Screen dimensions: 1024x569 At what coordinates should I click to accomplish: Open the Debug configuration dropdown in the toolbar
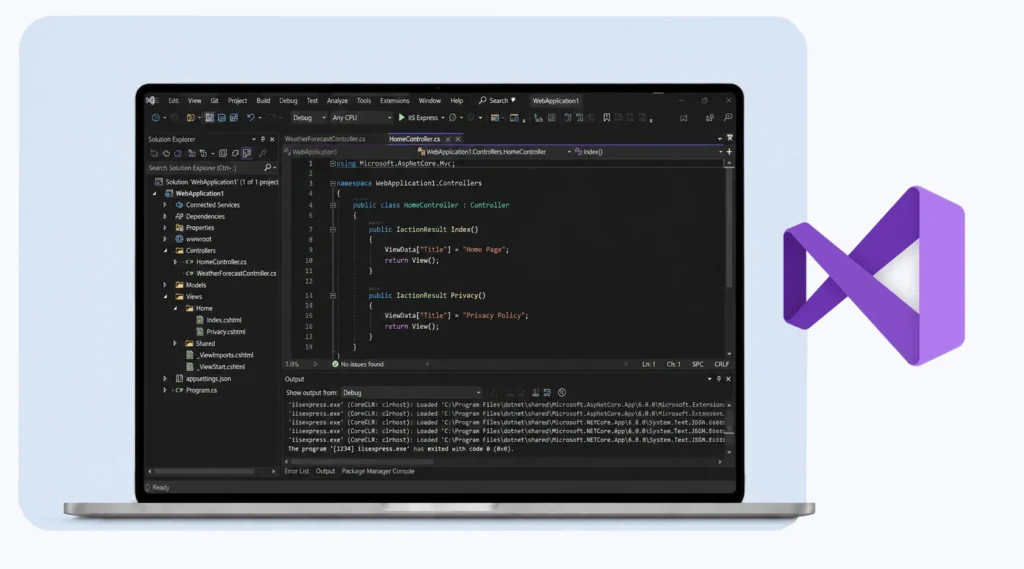coord(309,118)
